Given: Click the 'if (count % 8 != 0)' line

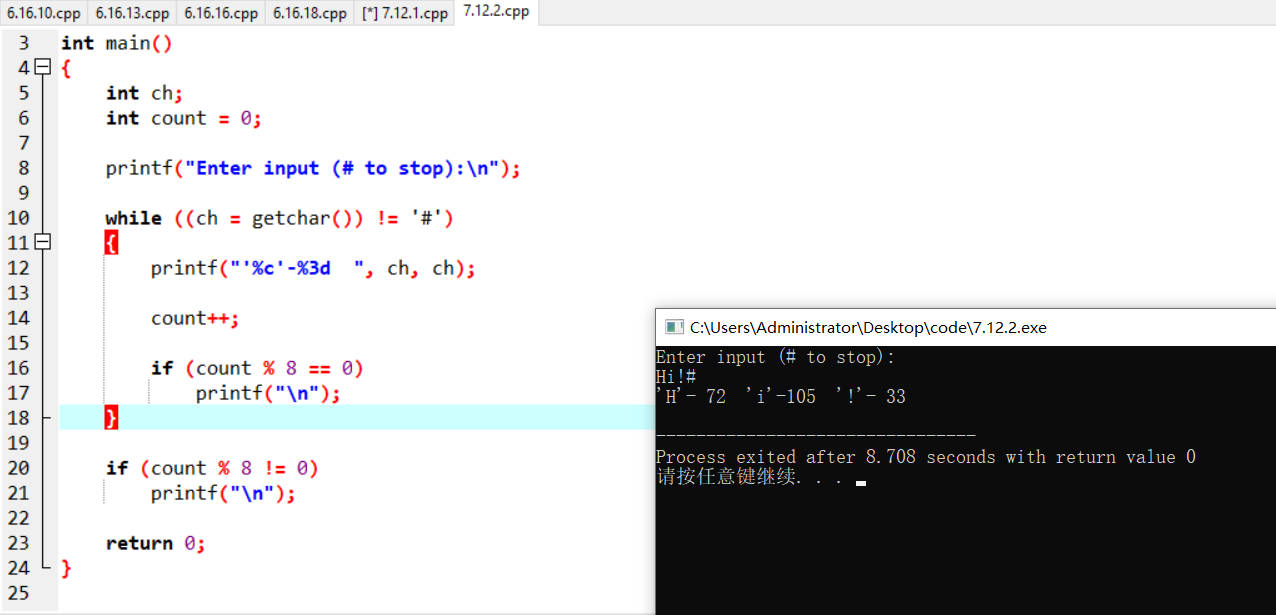Looking at the screenshot, I should (212, 468).
